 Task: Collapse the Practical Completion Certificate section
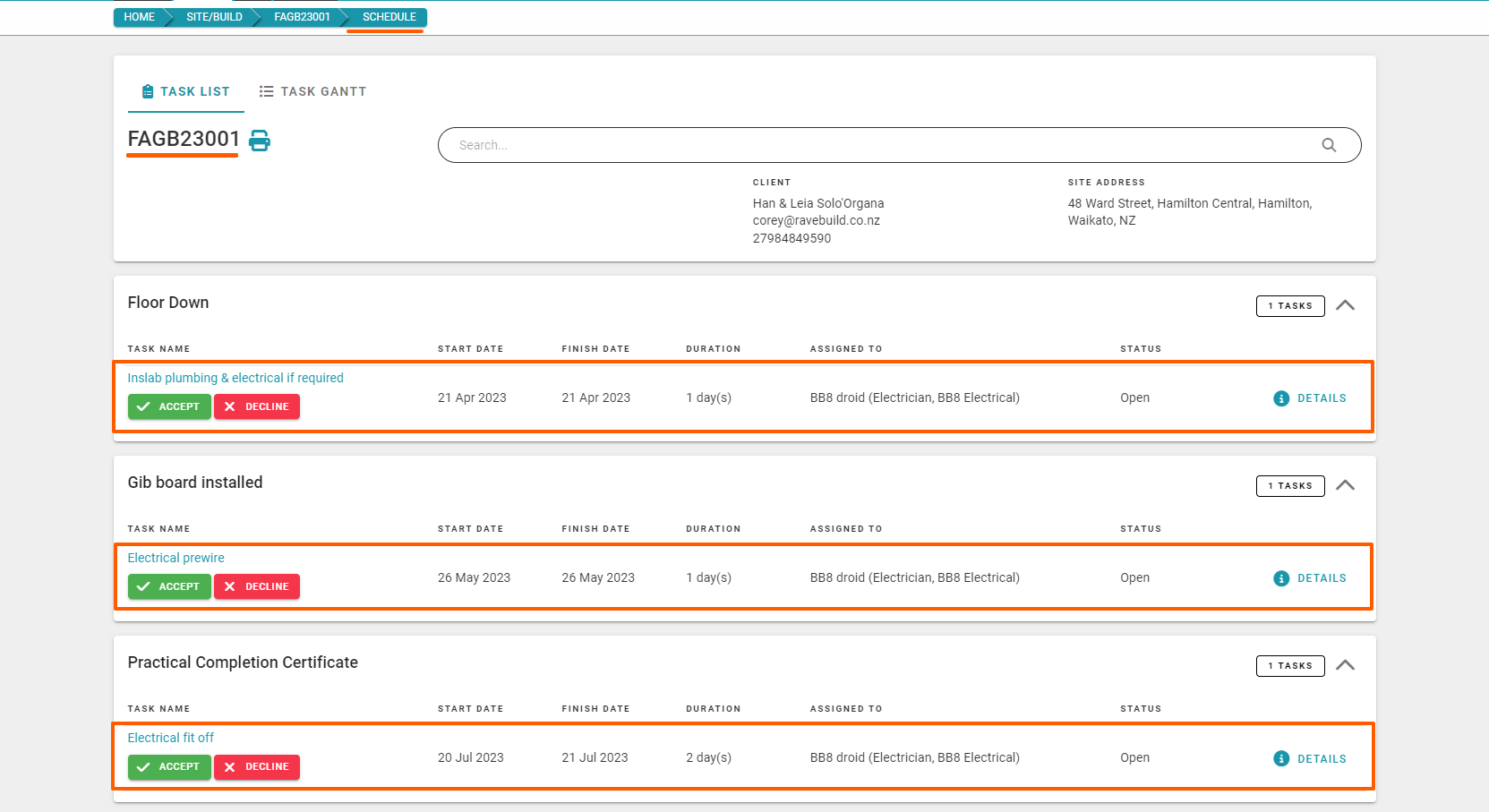pos(1345,665)
